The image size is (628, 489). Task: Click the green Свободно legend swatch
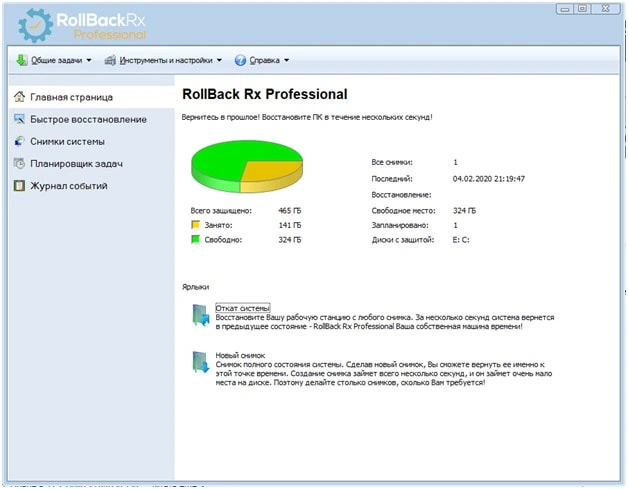195,239
